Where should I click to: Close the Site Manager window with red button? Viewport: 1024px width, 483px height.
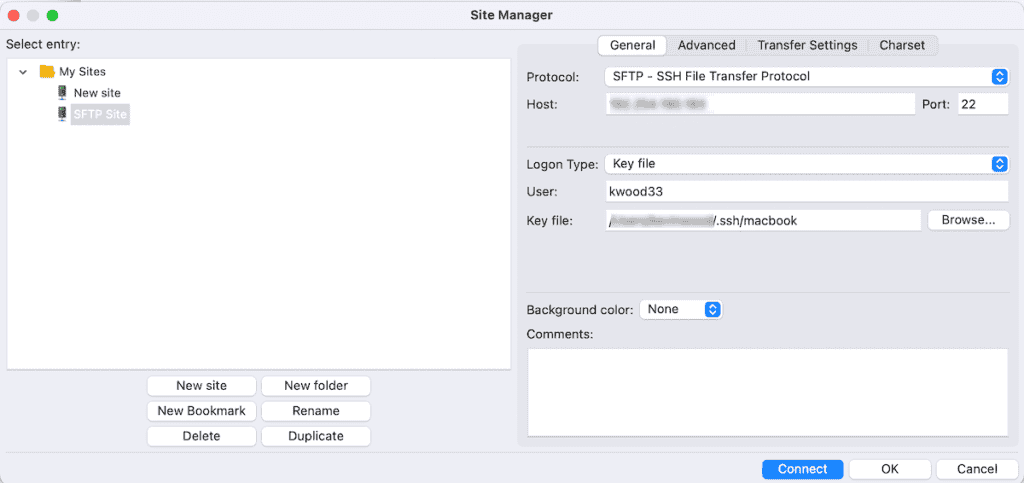click(x=13, y=15)
